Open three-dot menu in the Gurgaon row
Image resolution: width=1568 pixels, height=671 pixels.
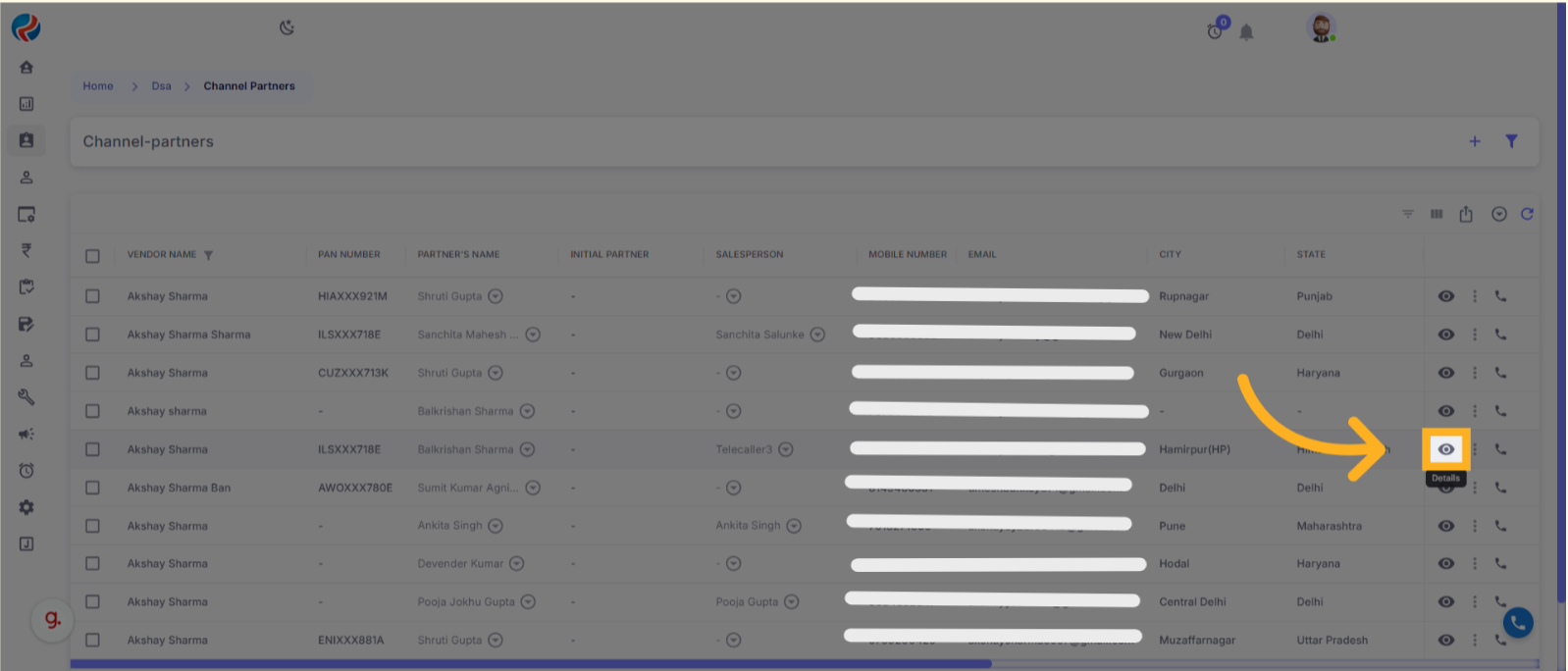pyautogui.click(x=1474, y=373)
